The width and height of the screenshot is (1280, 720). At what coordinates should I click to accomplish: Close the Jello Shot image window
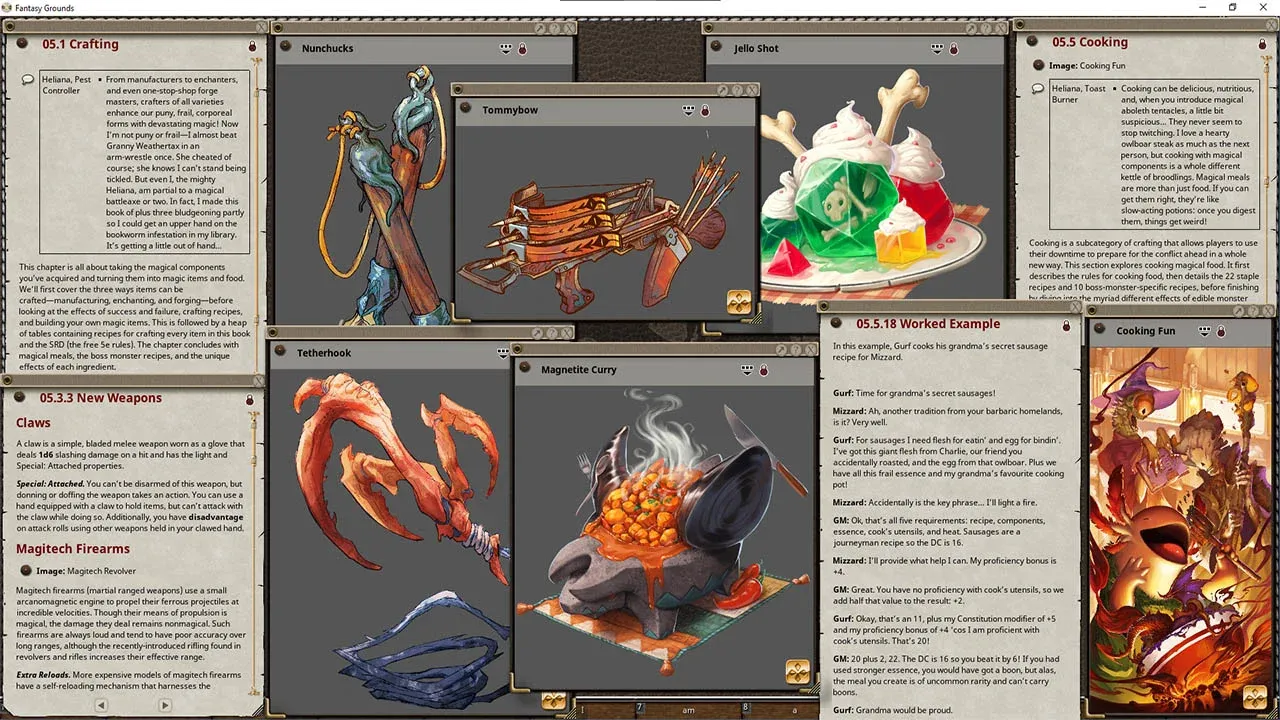point(999,28)
